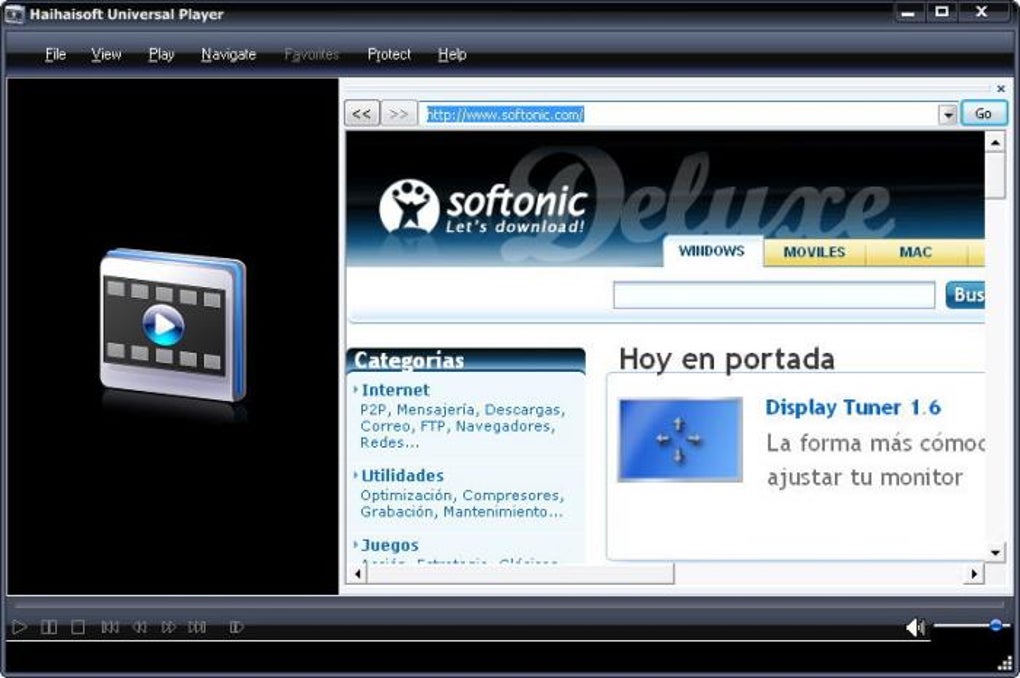Screen dimensions: 1020x678
Task: Open the Internet category link
Action: click(396, 390)
